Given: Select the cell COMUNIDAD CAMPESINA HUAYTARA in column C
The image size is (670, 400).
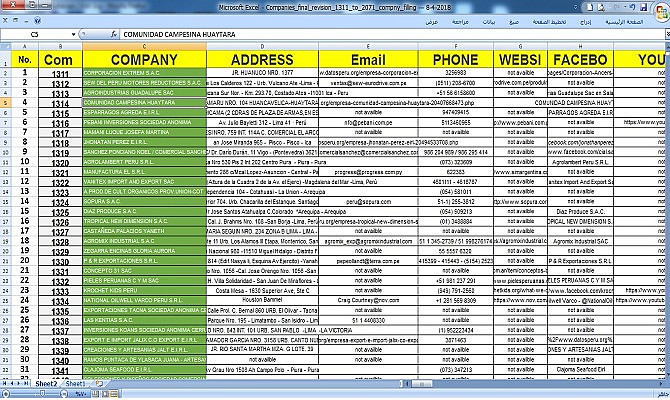Looking at the screenshot, I should pyautogui.click(x=144, y=103).
